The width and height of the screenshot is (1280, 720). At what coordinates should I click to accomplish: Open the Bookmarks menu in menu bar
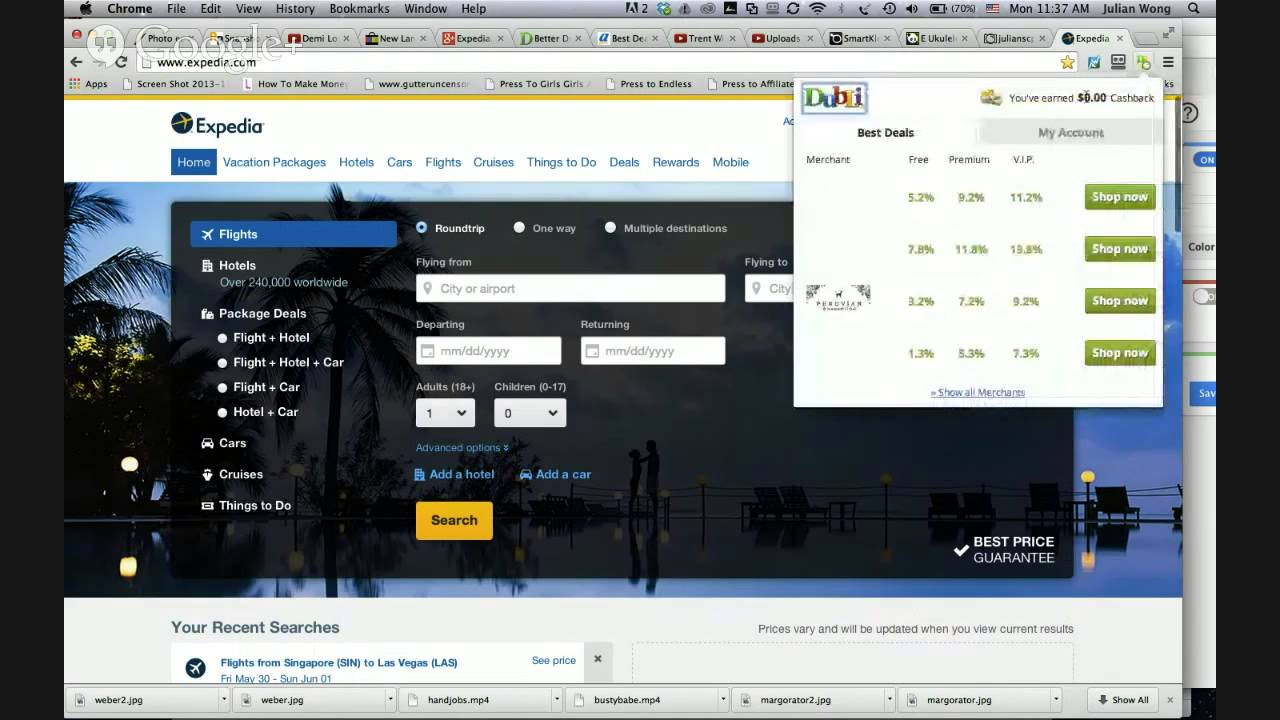point(359,9)
